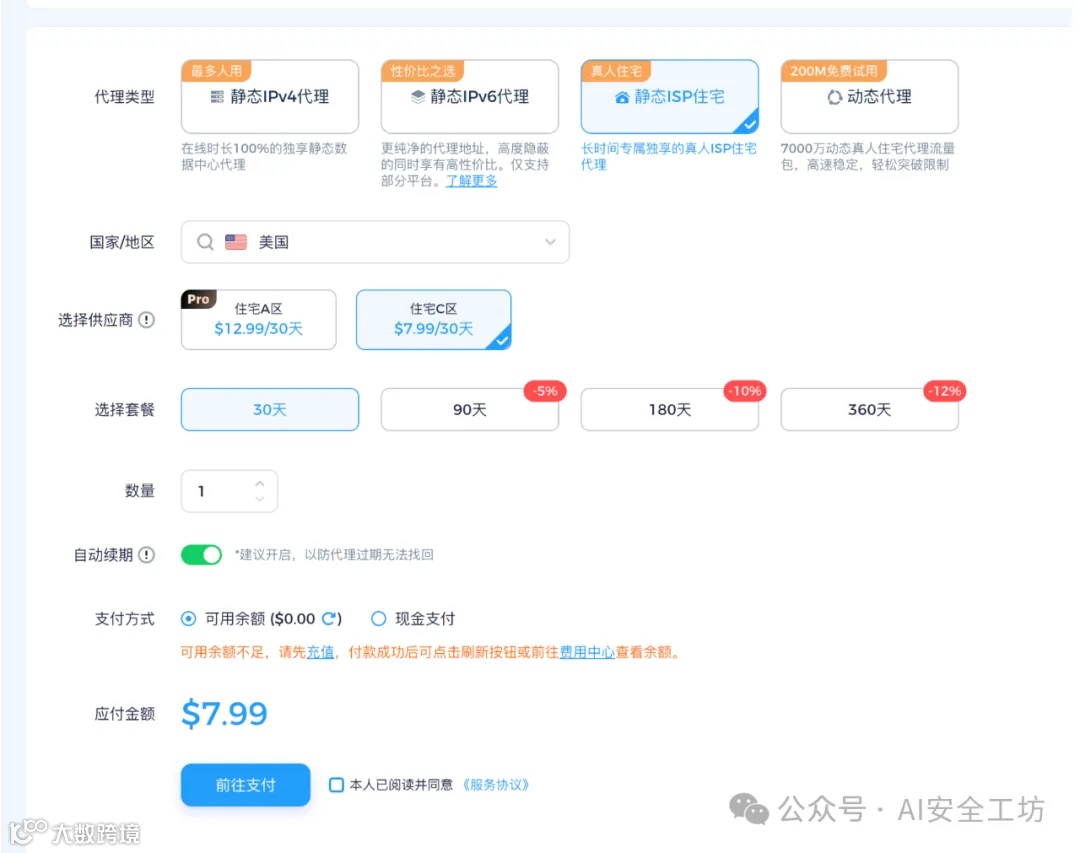Click the magnifier icon in country selector
1080x853 pixels.
(205, 242)
